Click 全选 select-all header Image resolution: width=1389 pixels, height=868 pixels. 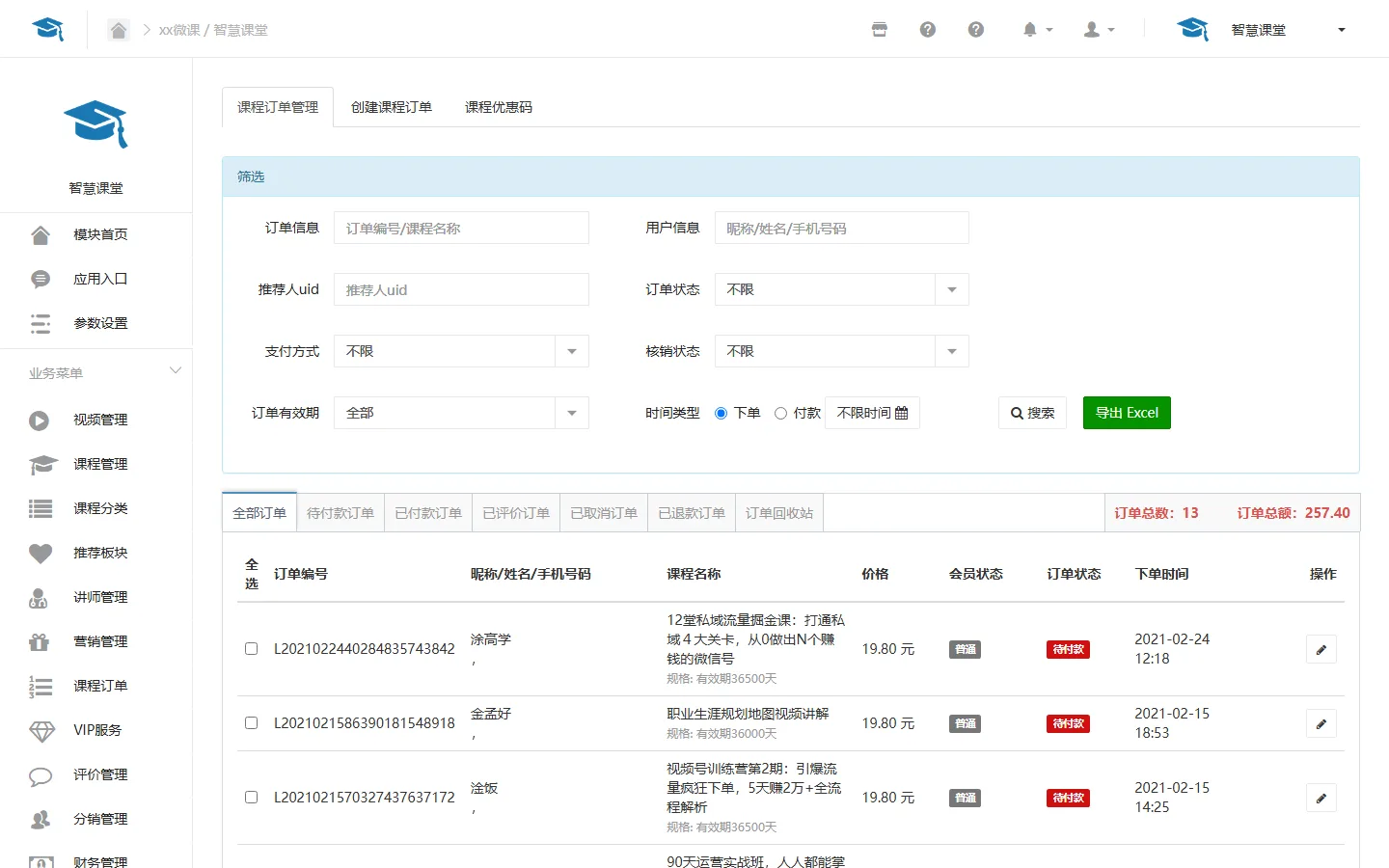point(252,574)
